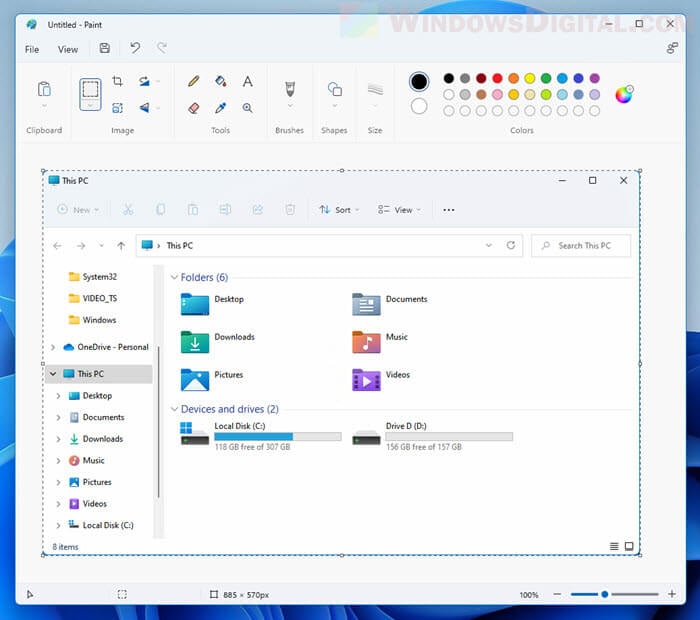Click the Documents folder in the main pane
700x620 pixels.
[x=389, y=304]
